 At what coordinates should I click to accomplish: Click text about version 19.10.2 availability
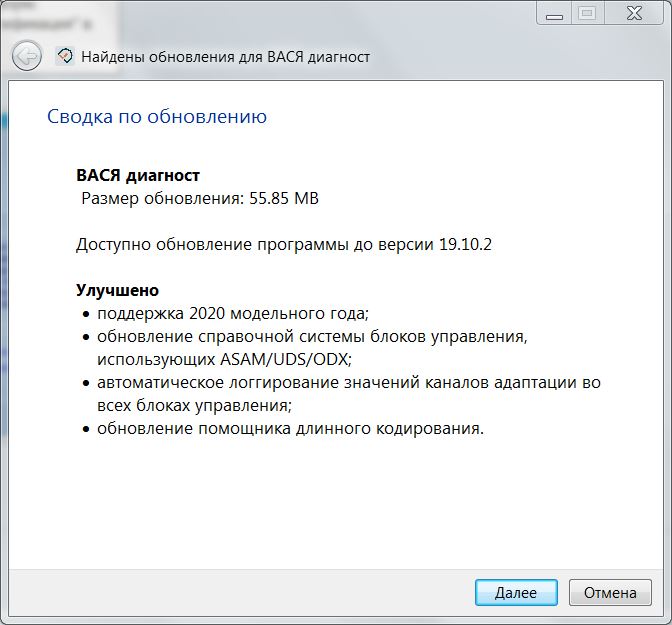(x=284, y=244)
